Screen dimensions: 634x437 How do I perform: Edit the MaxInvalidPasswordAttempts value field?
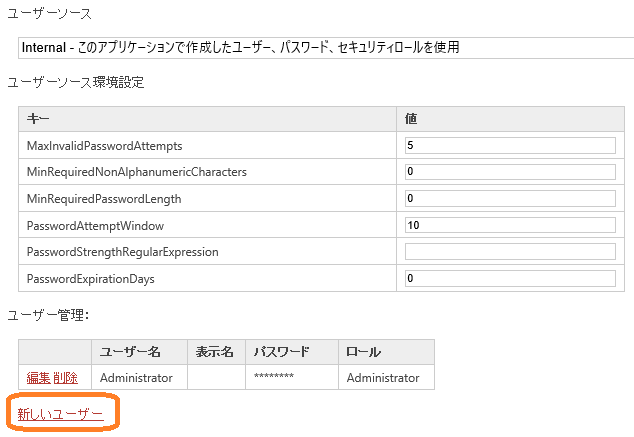pyautogui.click(x=510, y=146)
